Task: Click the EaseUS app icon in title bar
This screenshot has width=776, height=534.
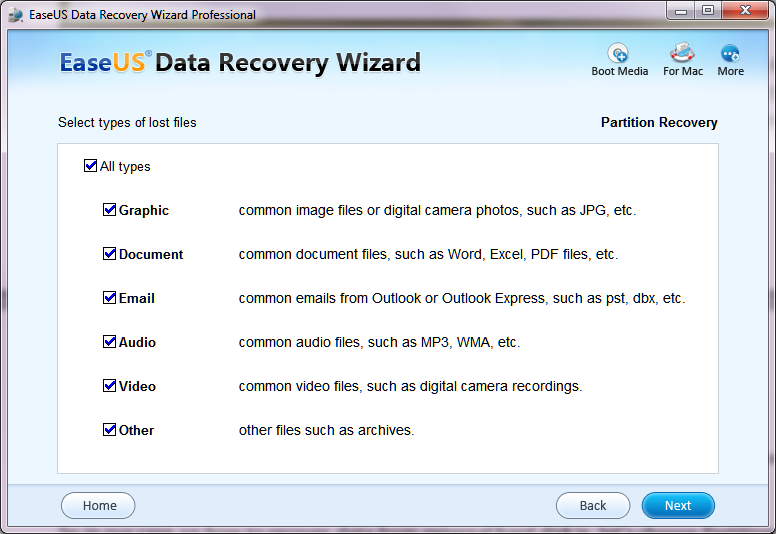Action: point(16,15)
